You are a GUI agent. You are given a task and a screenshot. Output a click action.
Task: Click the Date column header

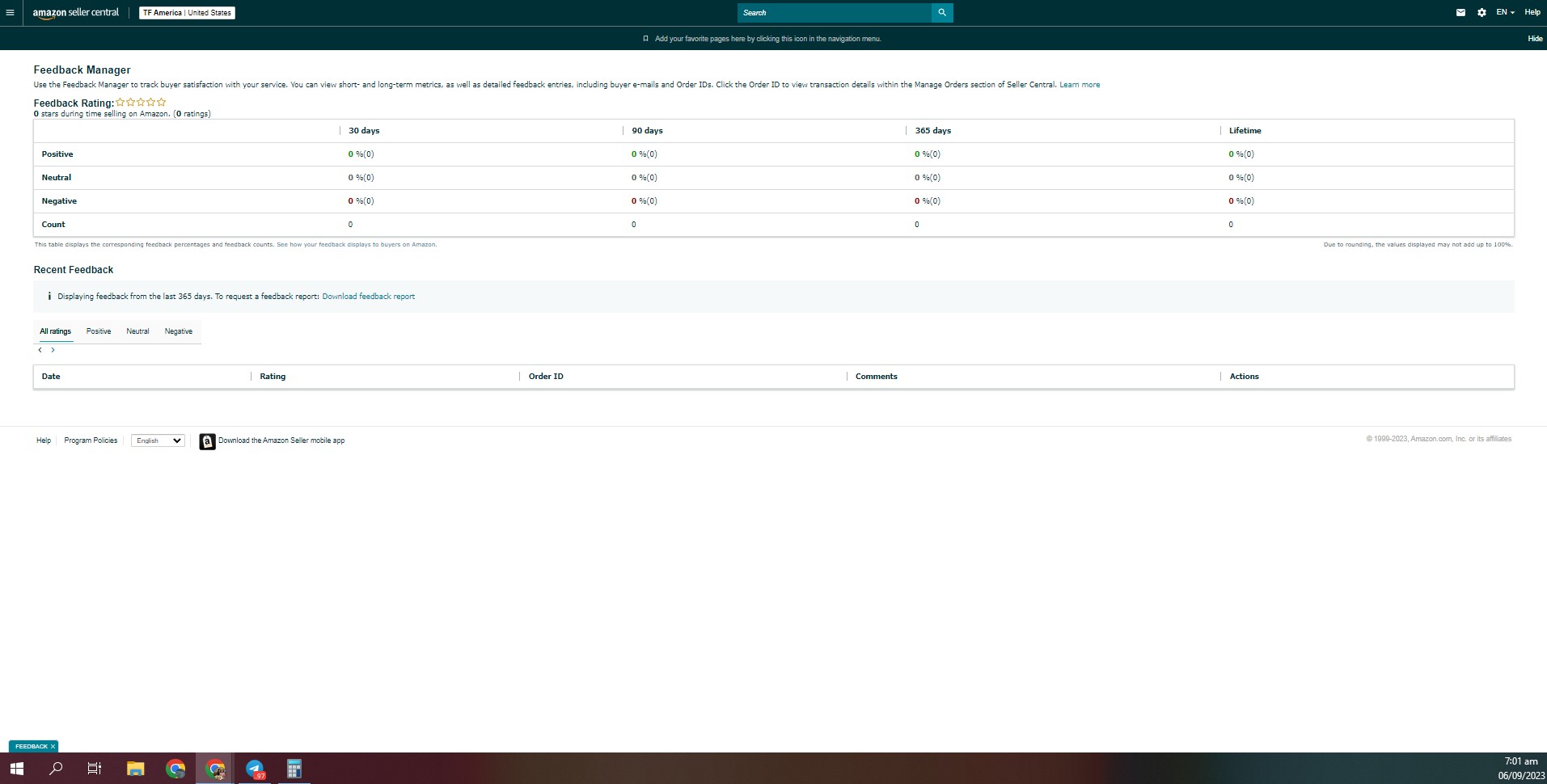pyautogui.click(x=51, y=377)
